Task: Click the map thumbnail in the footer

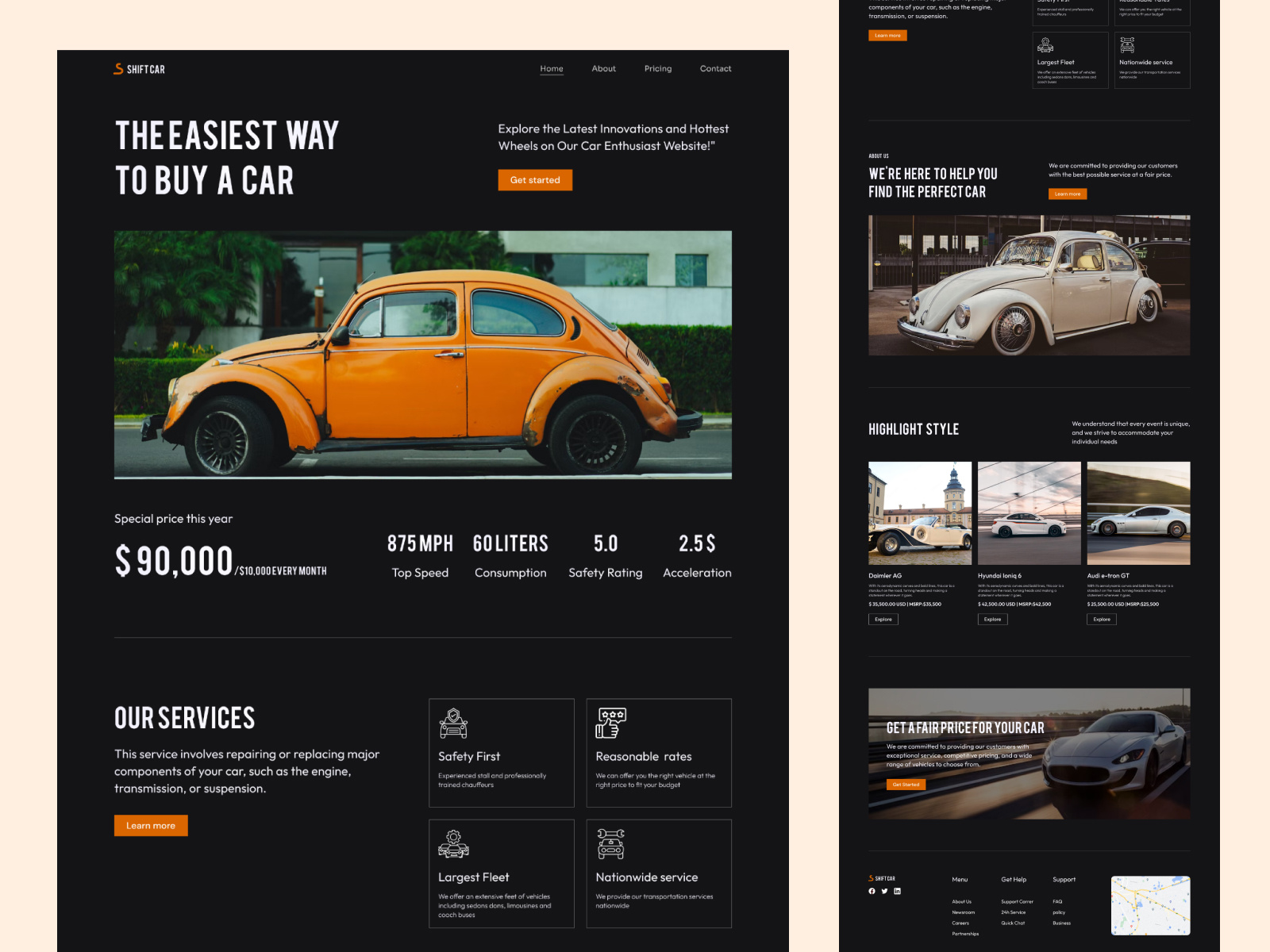Action: pos(1150,905)
